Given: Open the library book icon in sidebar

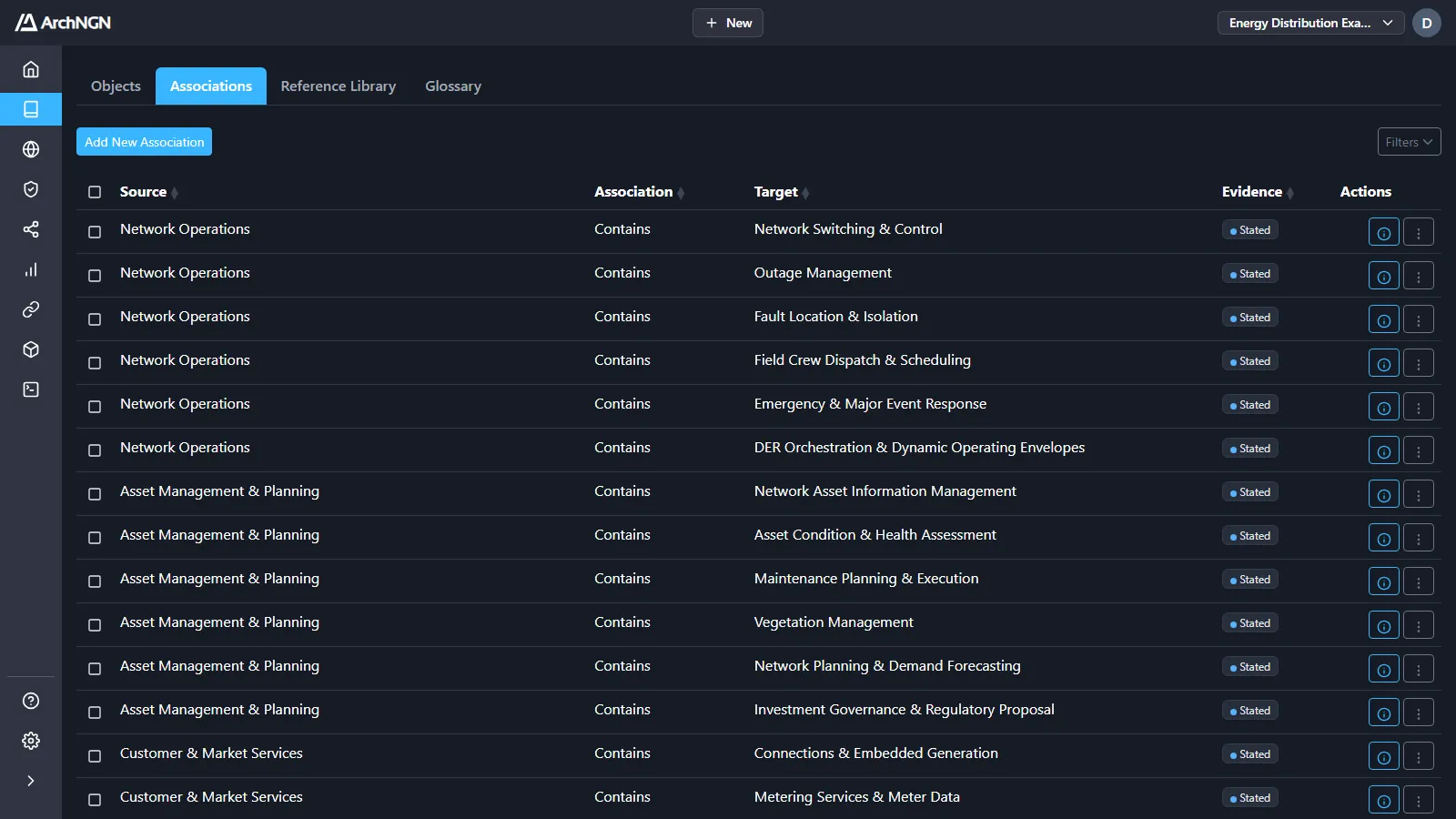Looking at the screenshot, I should click(31, 109).
